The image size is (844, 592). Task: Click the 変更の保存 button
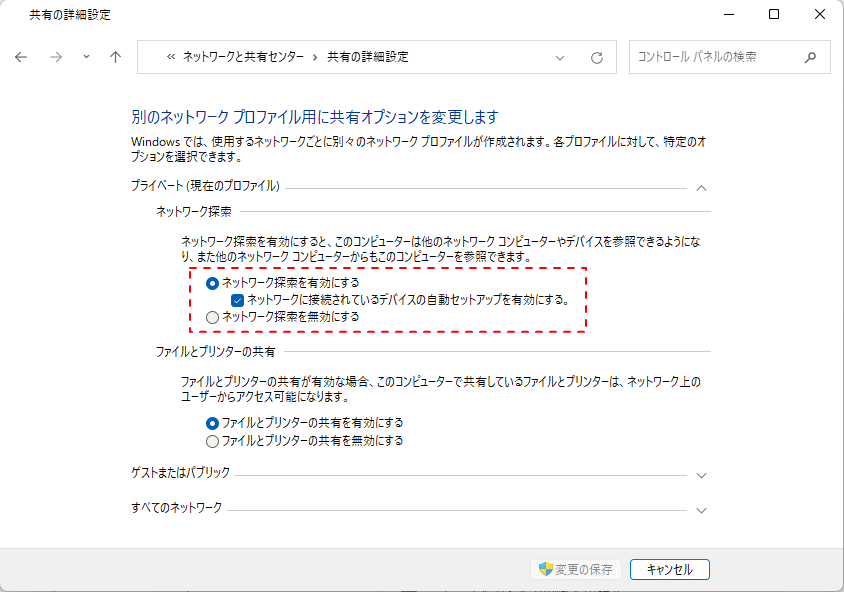pyautogui.click(x=576, y=569)
